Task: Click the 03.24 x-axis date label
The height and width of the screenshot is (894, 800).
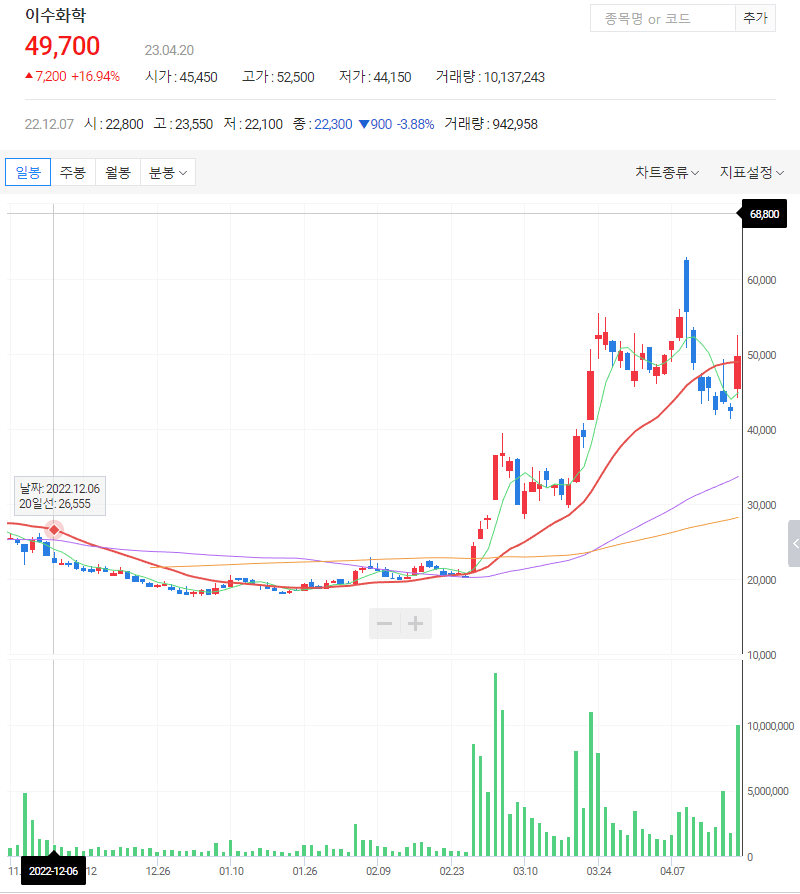Action: [599, 871]
